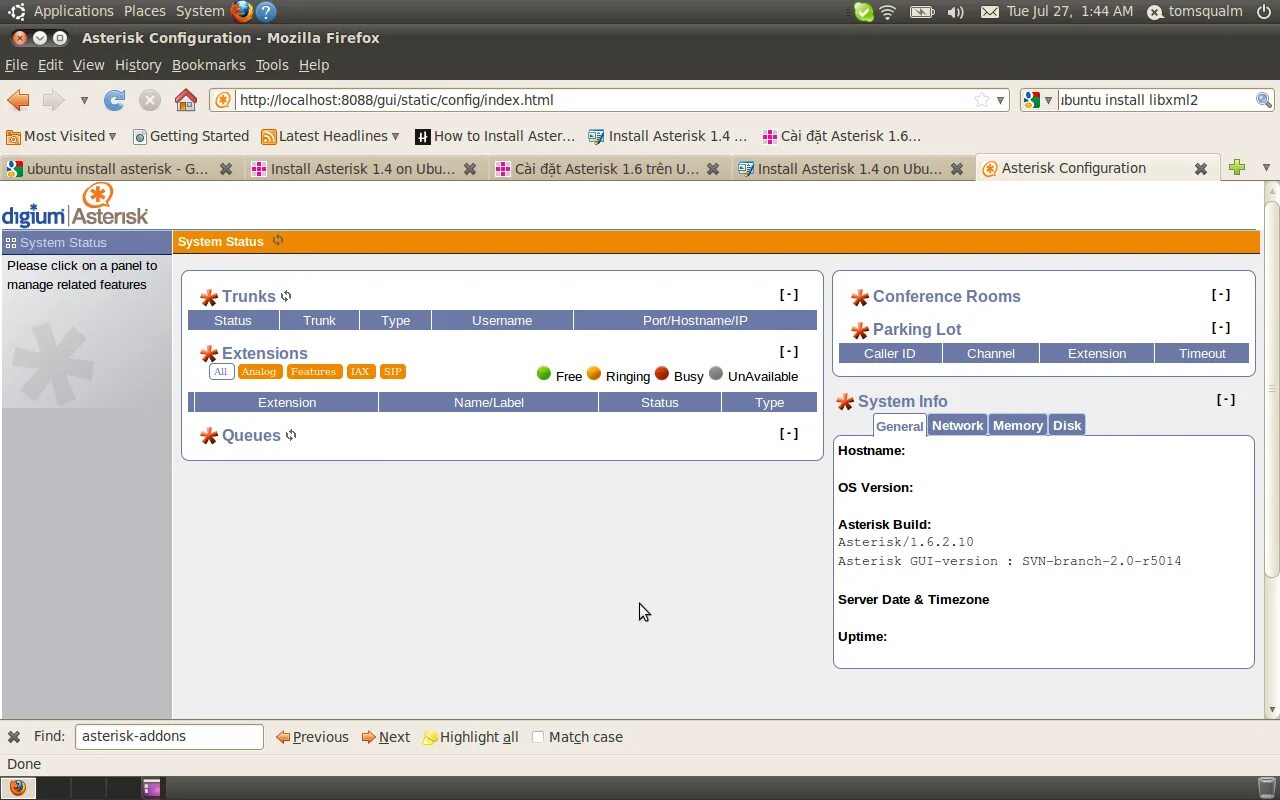Open the trash icon in bottom panel
This screenshot has height=800, width=1280.
[1266, 787]
